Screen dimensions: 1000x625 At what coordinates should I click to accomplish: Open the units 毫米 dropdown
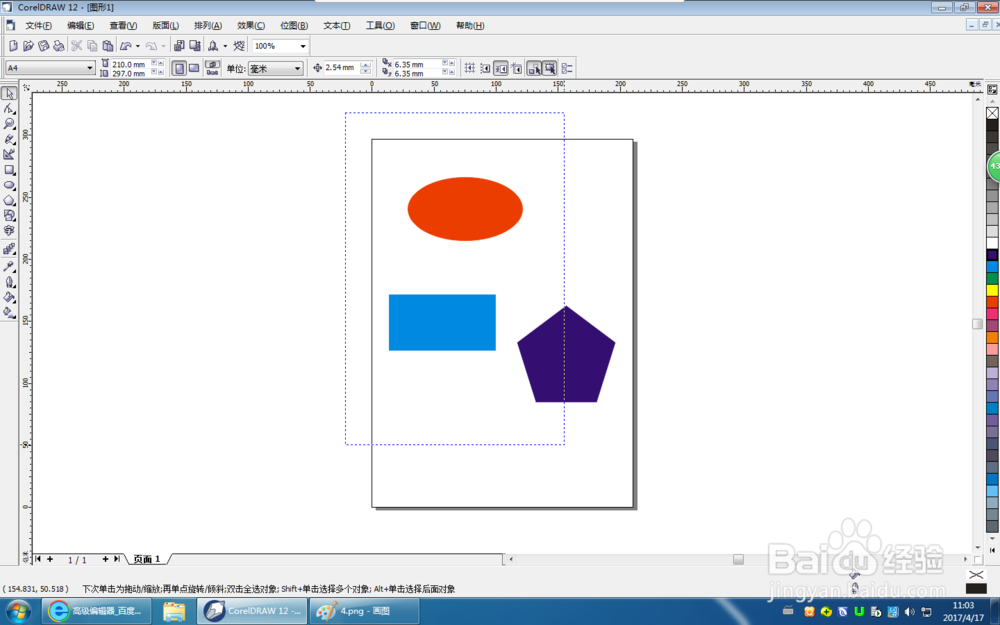(x=297, y=68)
